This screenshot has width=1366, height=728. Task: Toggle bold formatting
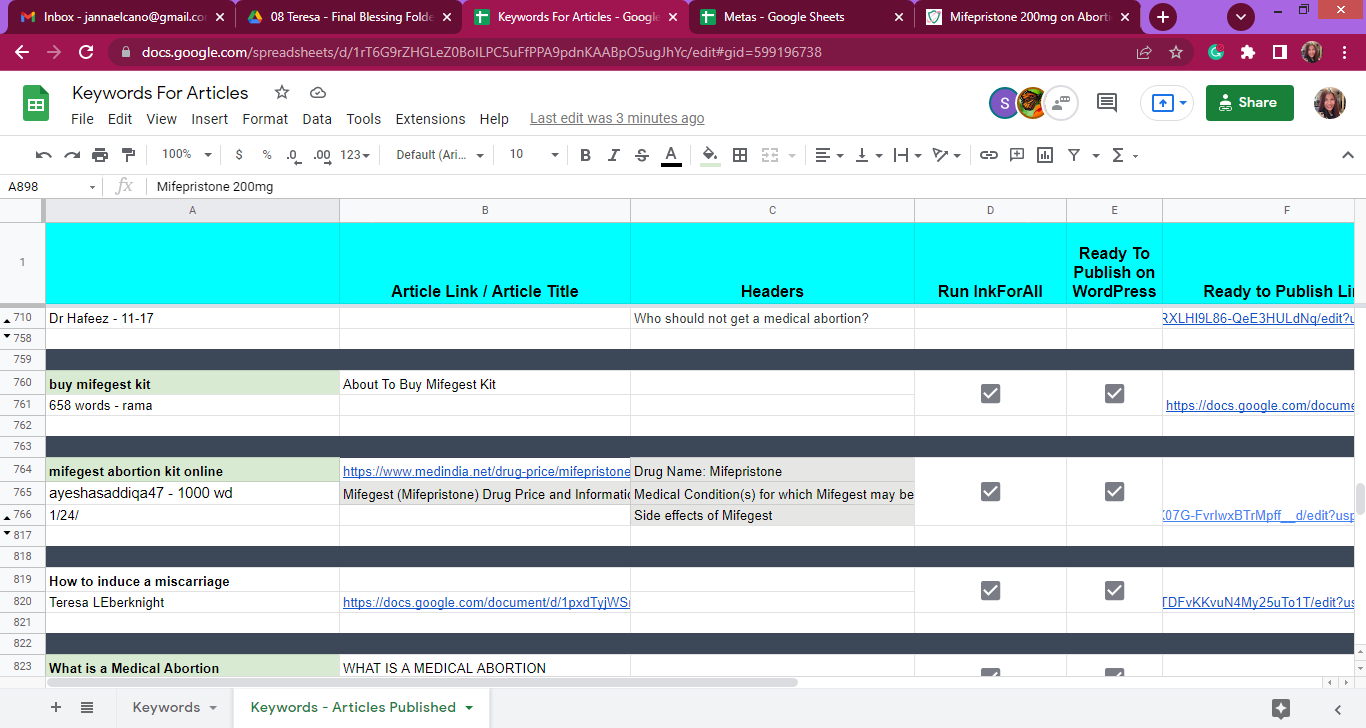tap(585, 155)
